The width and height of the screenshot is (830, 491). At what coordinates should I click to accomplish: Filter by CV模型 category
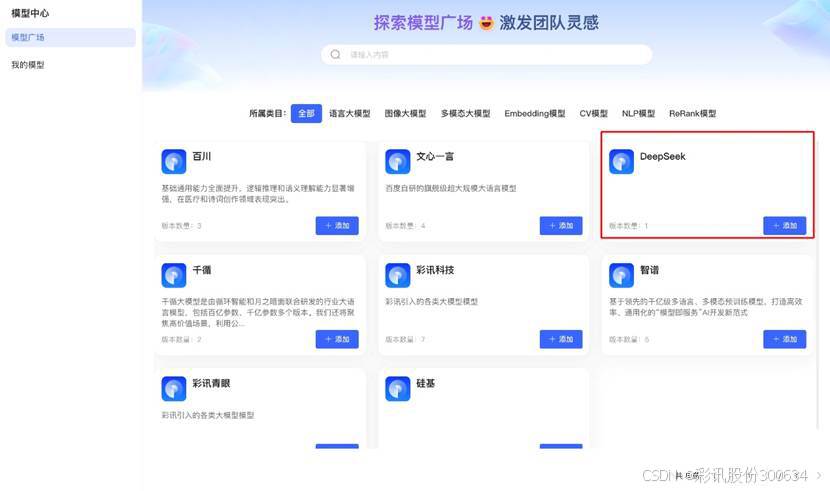(x=593, y=113)
